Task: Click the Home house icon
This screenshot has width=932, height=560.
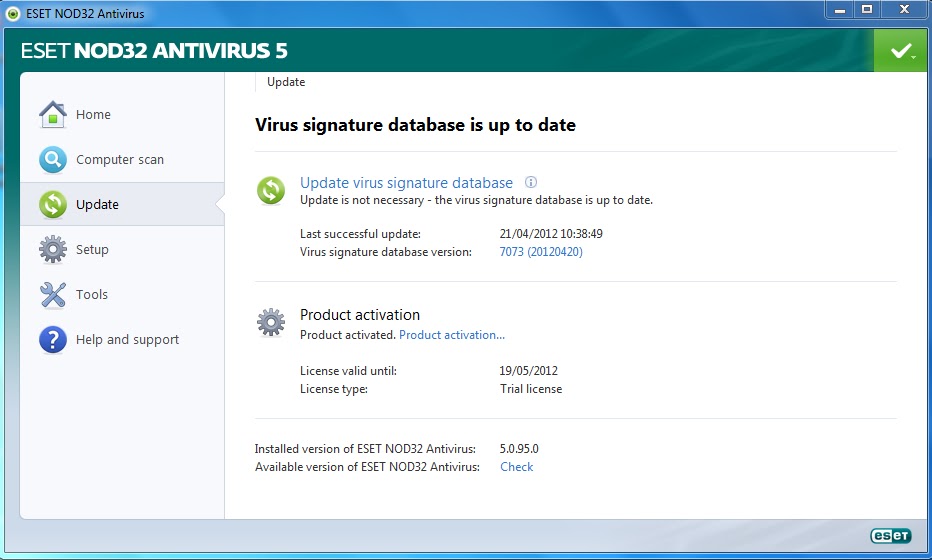Action: tap(53, 114)
